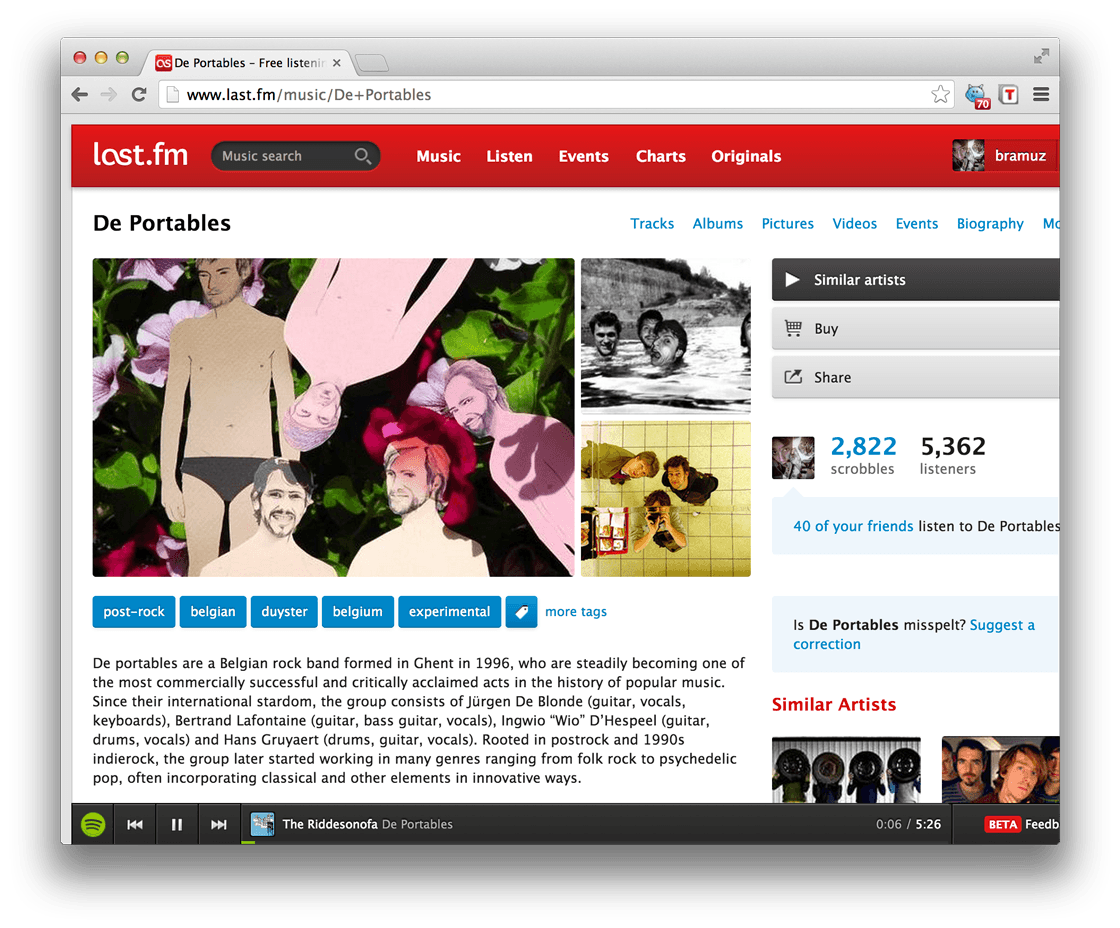Viewport: 1120px width, 928px height.
Task: Open first similar artist thumbnail with cameras
Action: pyautogui.click(x=846, y=769)
